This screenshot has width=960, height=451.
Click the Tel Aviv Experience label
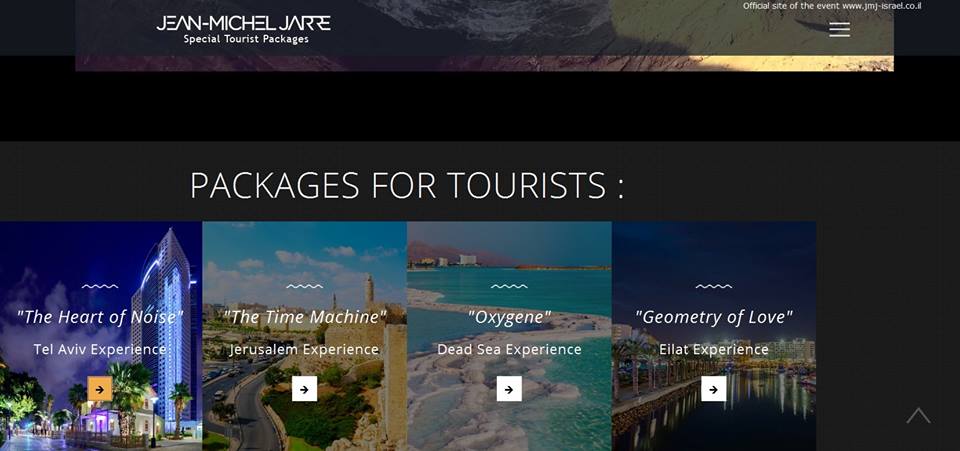[x=100, y=349]
